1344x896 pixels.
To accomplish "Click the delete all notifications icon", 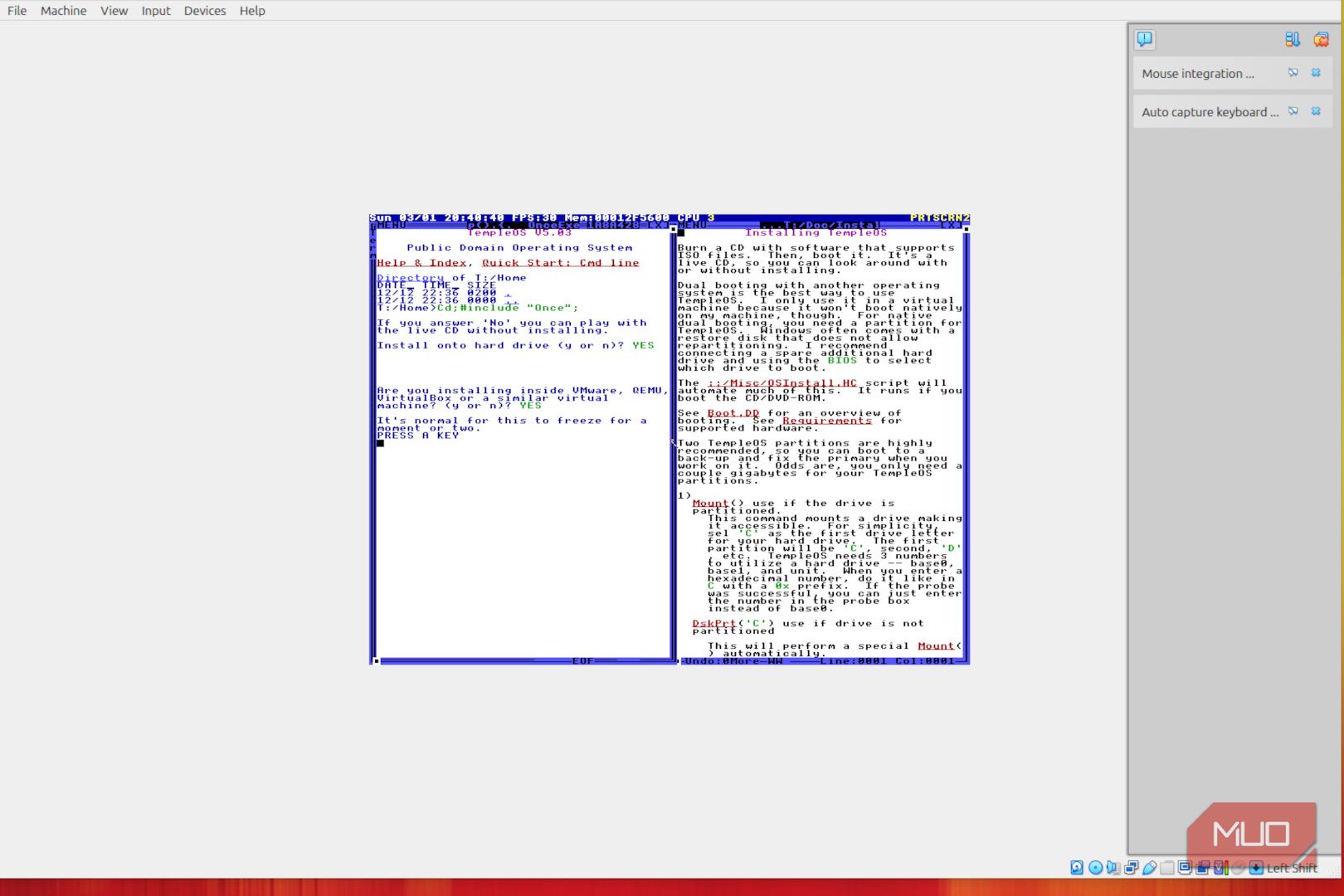I will pyautogui.click(x=1321, y=39).
